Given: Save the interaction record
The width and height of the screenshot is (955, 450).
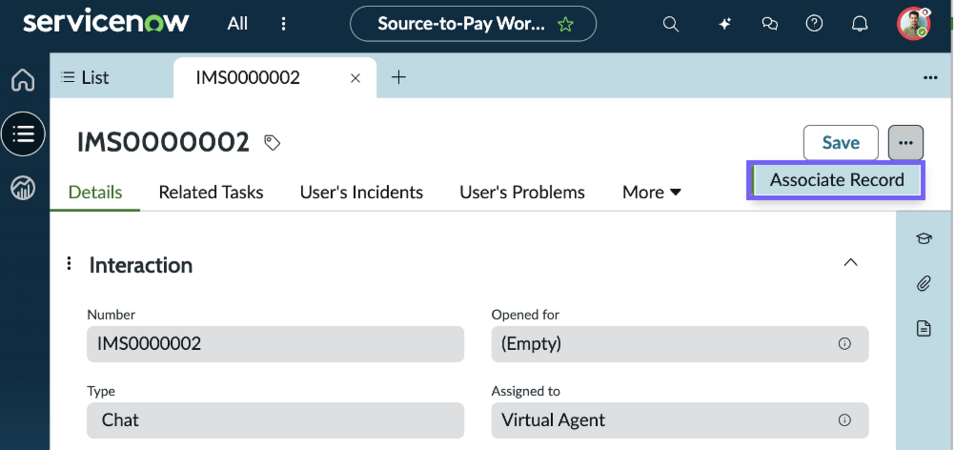Looking at the screenshot, I should (840, 142).
